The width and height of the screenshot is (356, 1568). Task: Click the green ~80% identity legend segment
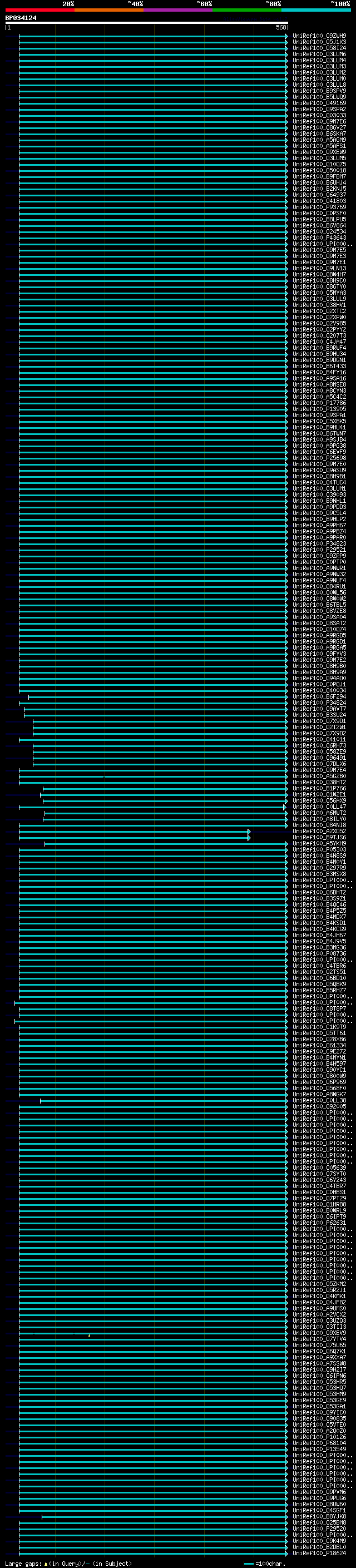tap(247, 10)
